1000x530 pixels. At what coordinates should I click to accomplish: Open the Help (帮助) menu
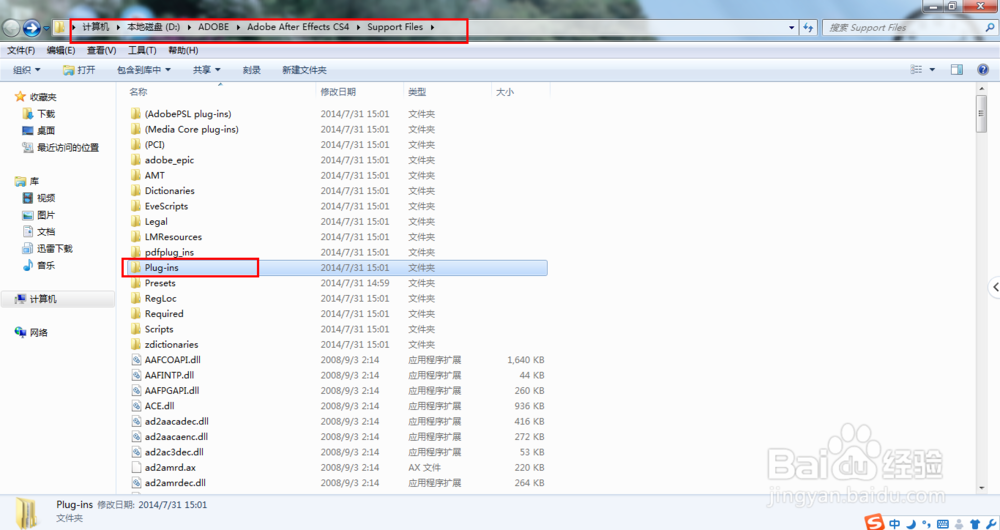tap(183, 50)
